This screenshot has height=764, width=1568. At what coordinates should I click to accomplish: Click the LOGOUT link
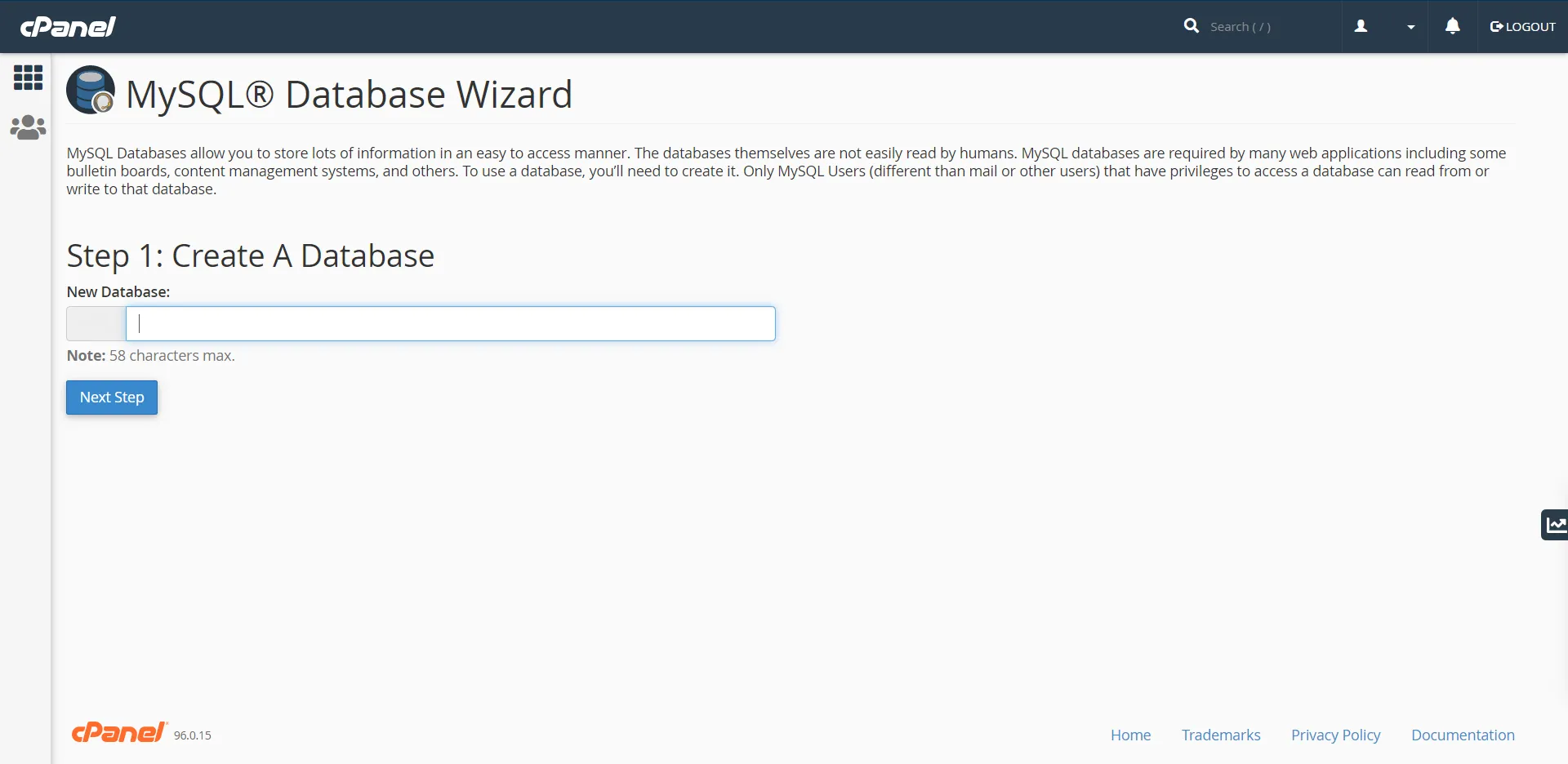click(x=1523, y=27)
